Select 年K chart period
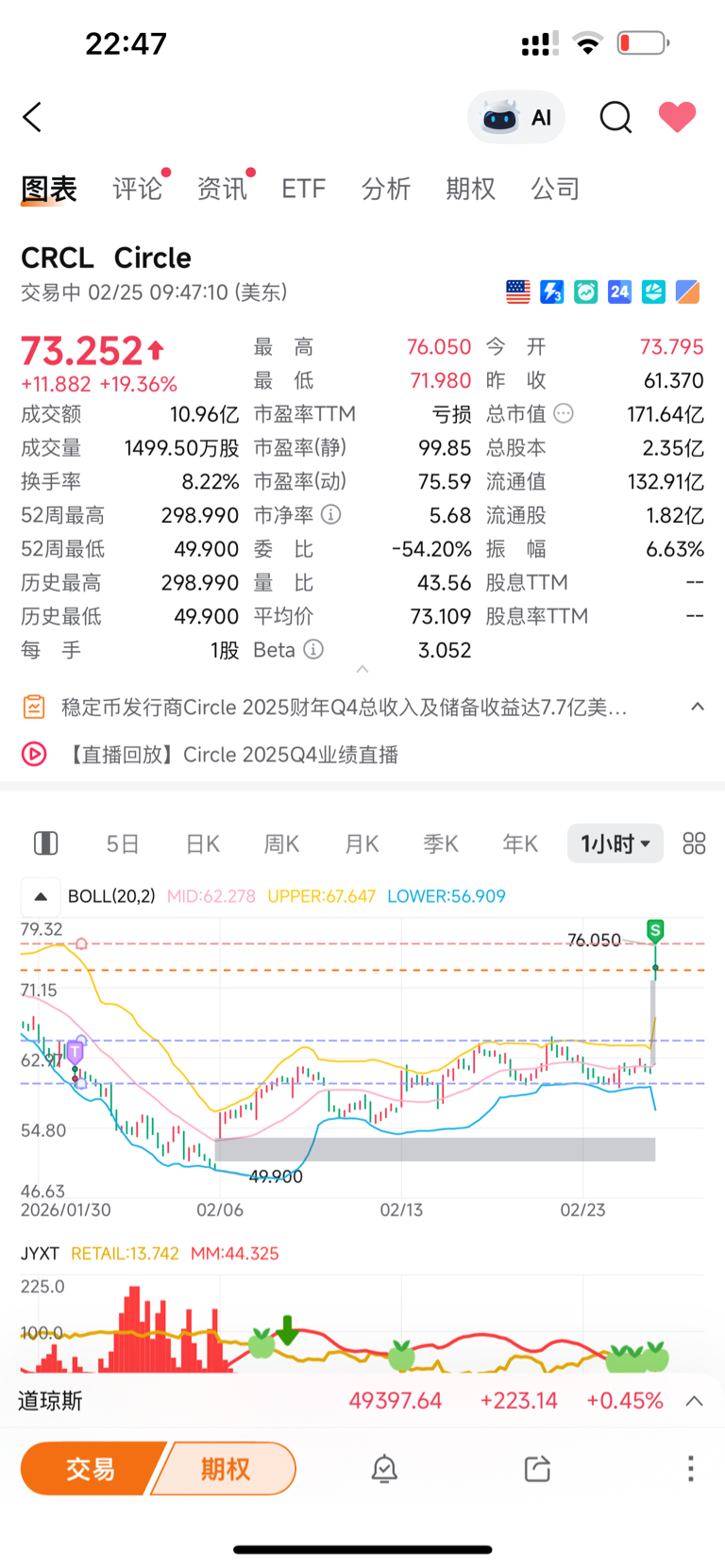This screenshot has height=1568, width=725. [x=520, y=843]
